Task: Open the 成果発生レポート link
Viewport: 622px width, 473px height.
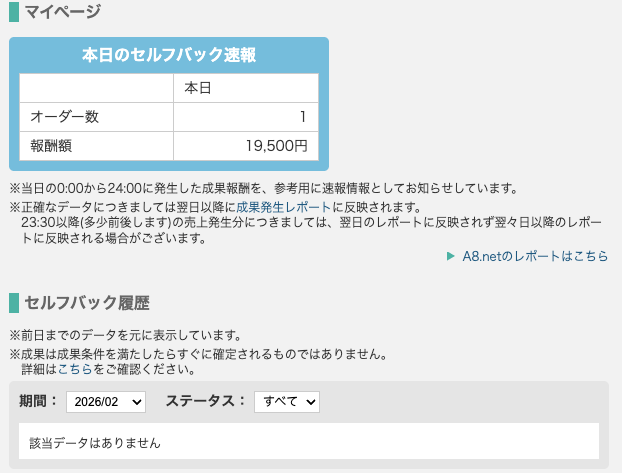Action: tap(284, 207)
